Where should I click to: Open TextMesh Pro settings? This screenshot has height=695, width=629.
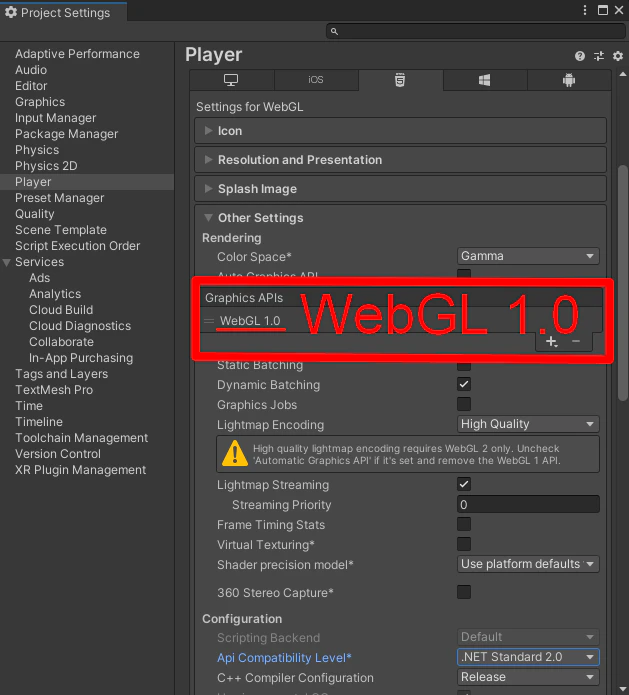click(x=54, y=390)
